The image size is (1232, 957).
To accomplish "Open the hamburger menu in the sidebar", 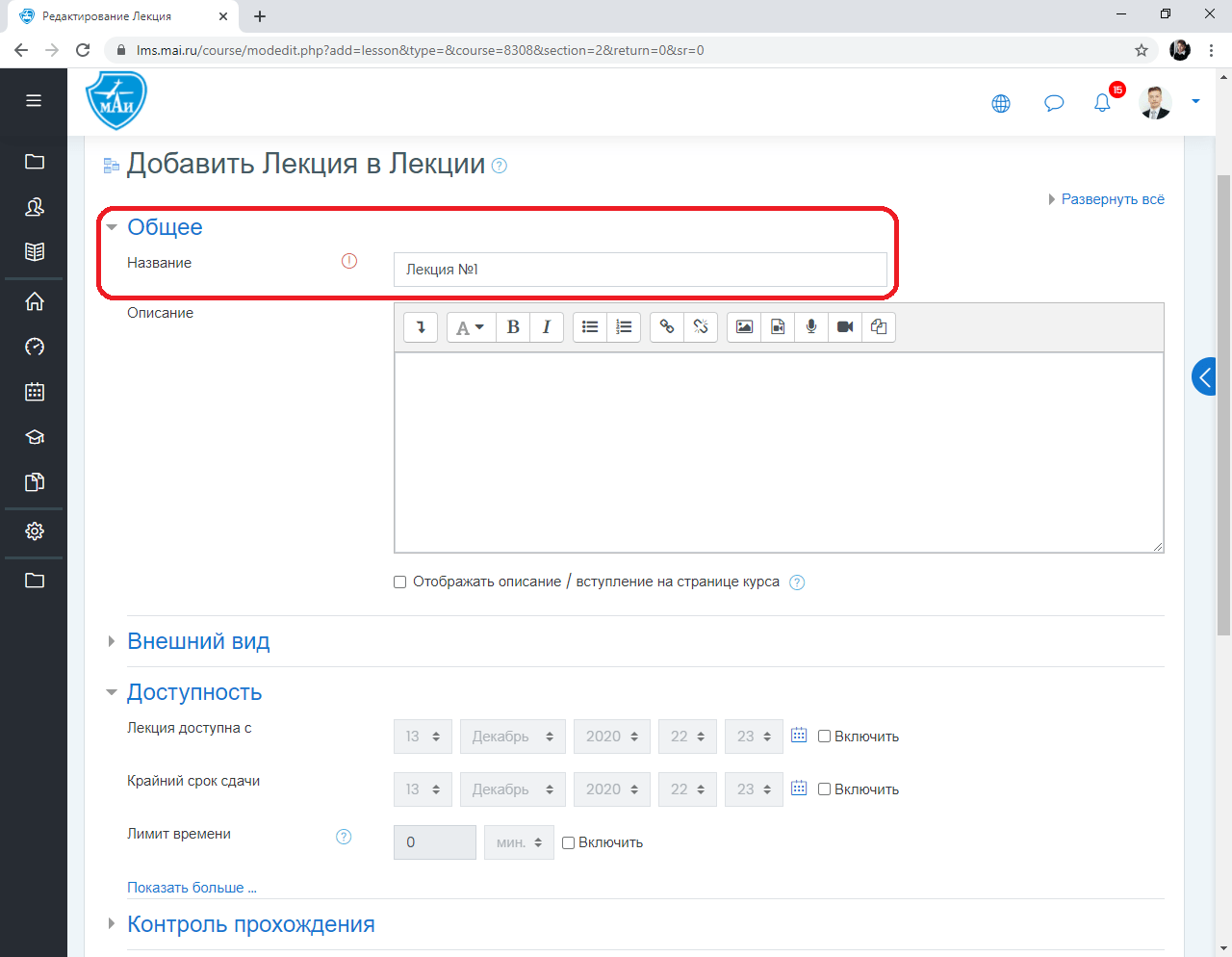I will pyautogui.click(x=34, y=100).
